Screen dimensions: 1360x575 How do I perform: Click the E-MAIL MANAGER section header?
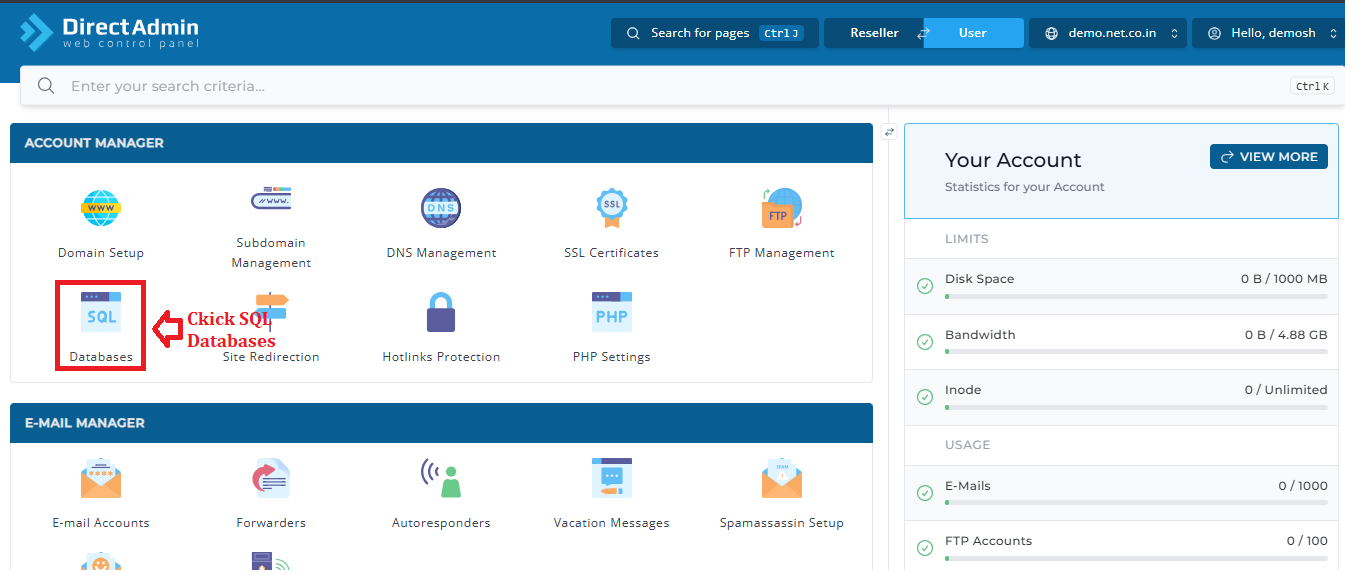(441, 423)
